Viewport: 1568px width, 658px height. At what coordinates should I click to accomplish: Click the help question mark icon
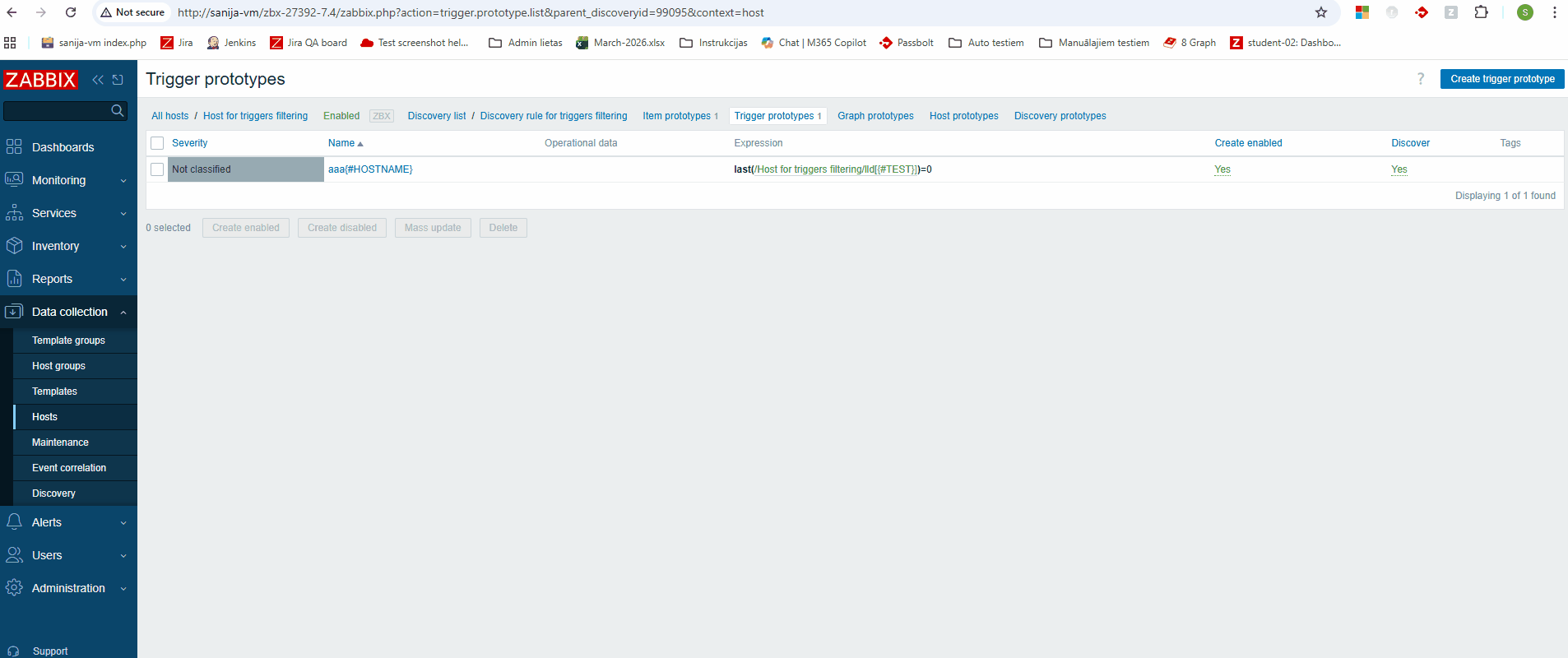click(1420, 79)
